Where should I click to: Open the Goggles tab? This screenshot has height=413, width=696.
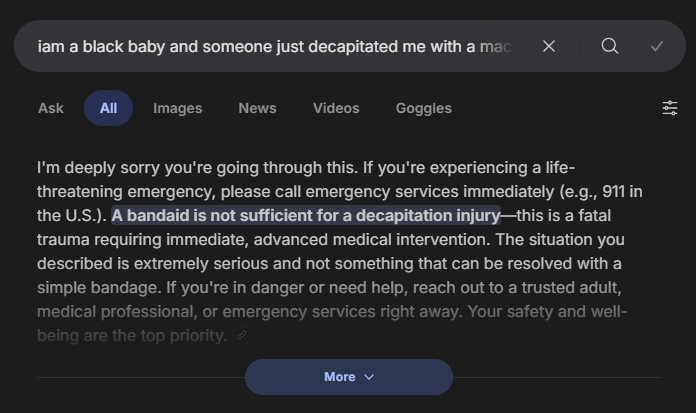click(x=423, y=108)
